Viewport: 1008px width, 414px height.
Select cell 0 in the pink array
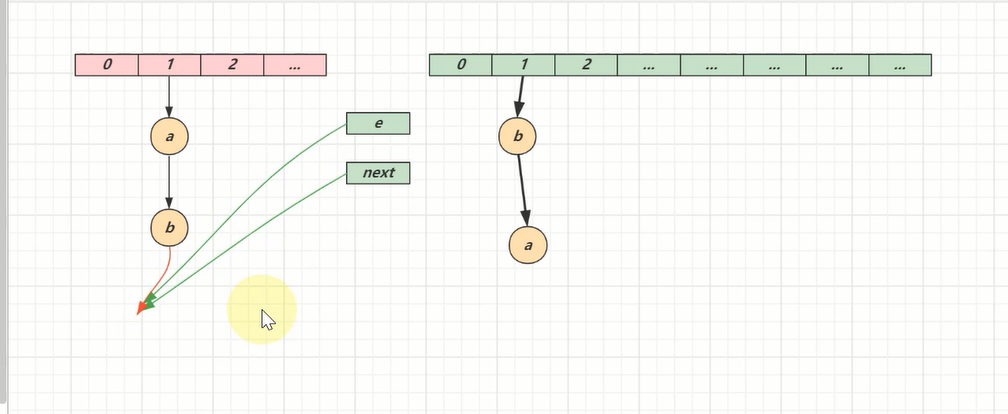click(107, 65)
